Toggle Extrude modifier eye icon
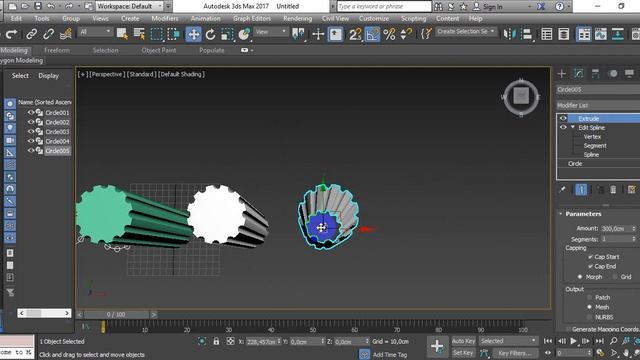Screen dimensions: 640x360 pos(563,118)
